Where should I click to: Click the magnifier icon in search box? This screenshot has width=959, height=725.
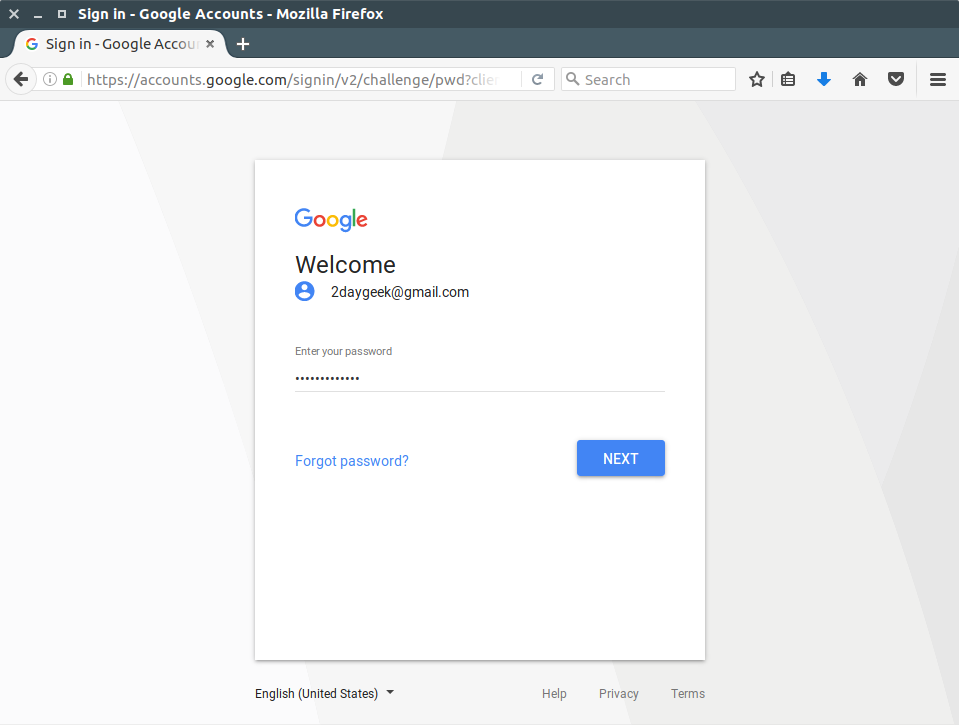(x=572, y=79)
